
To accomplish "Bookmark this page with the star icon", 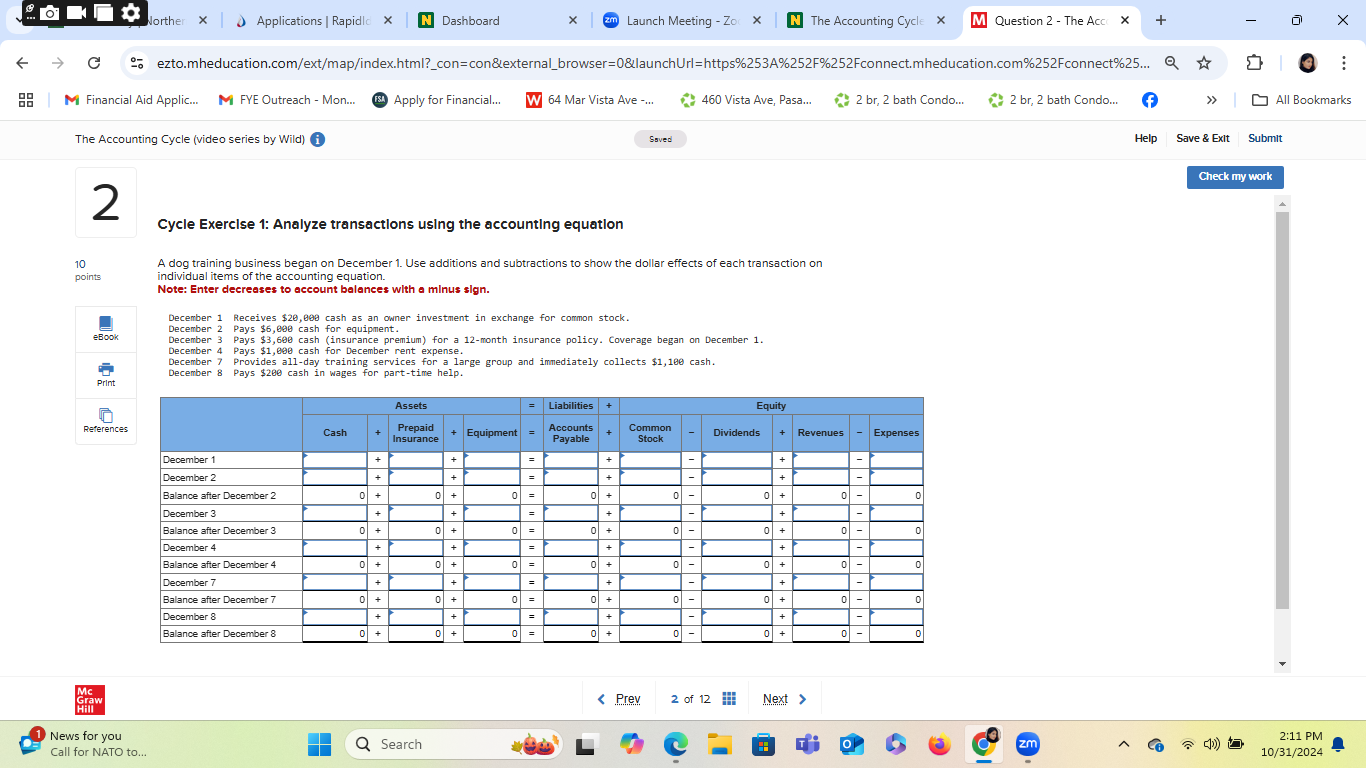I will click(1204, 63).
